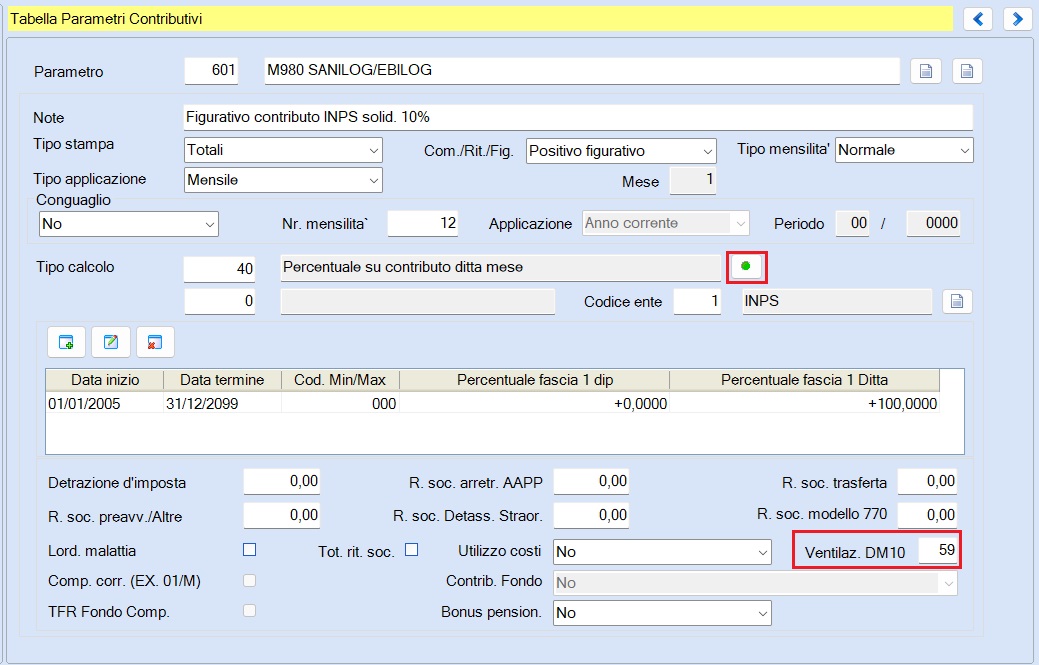Select the table cell showing +100,0000

tap(804, 403)
